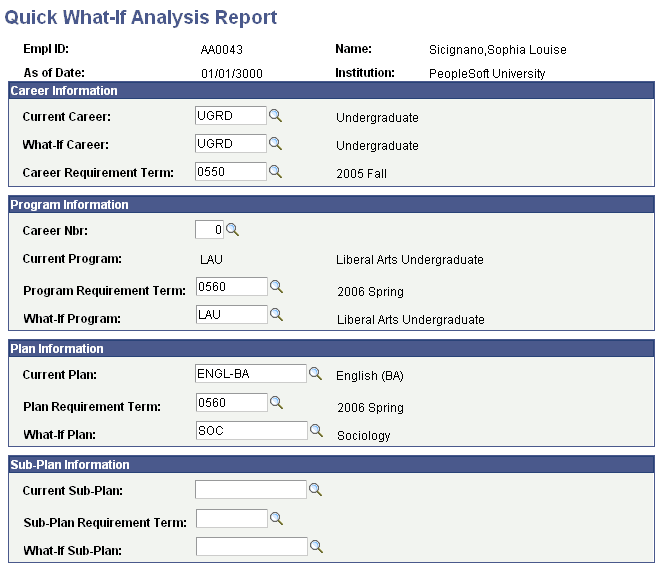Open lookup for Career Requirement Term
The height and width of the screenshot is (567, 660).
tap(275, 172)
